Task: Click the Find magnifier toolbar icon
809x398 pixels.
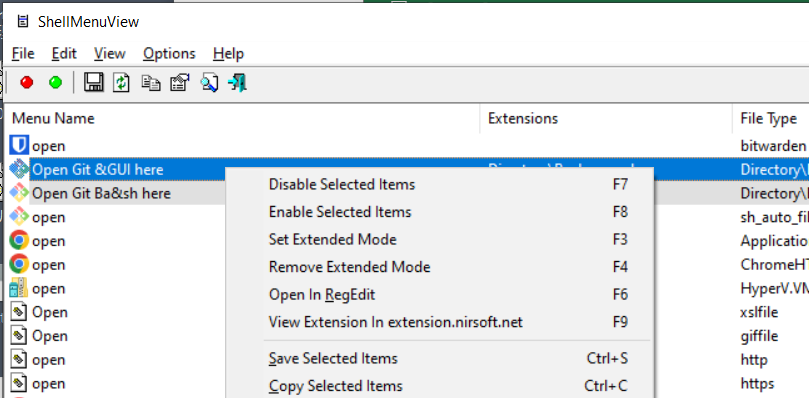Action: (209, 83)
